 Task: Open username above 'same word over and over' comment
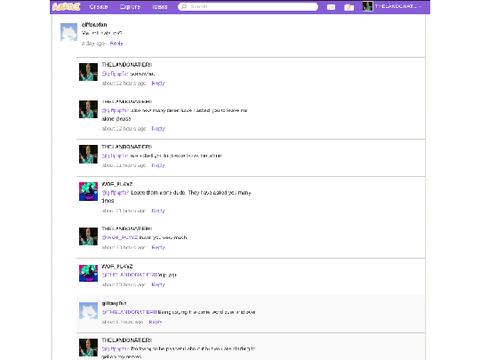[114, 303]
